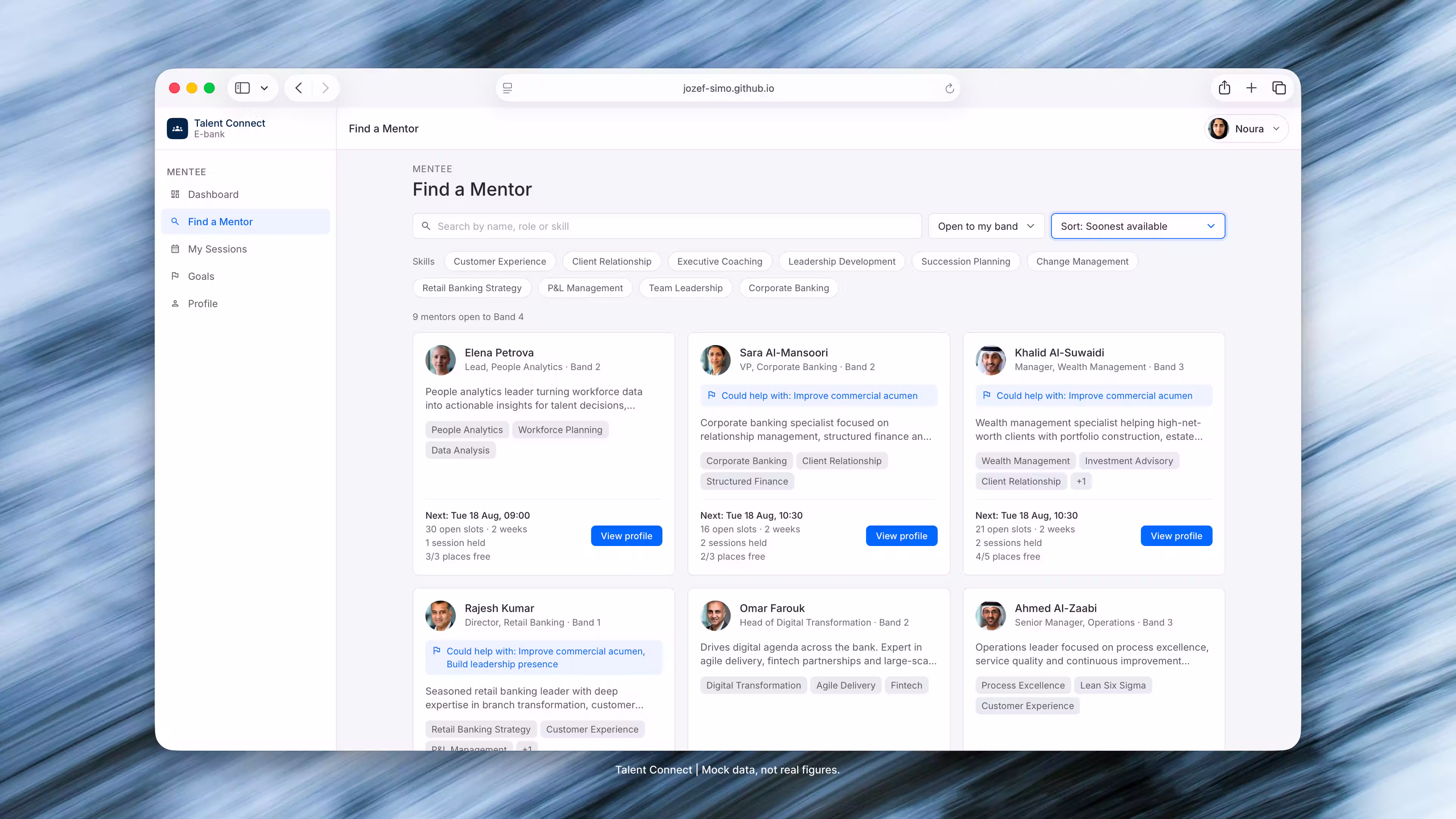1456x819 pixels.
Task: Toggle the Corporate Banking skill filter chip
Action: pyautogui.click(x=789, y=288)
